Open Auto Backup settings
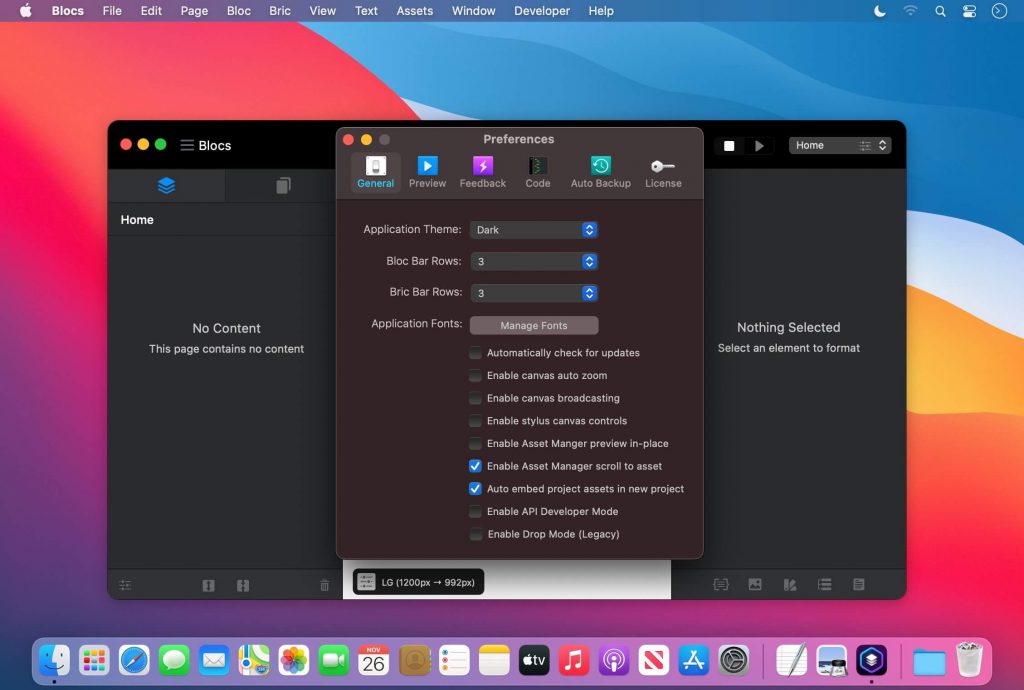Screen dimensions: 1024x690 click(600, 172)
